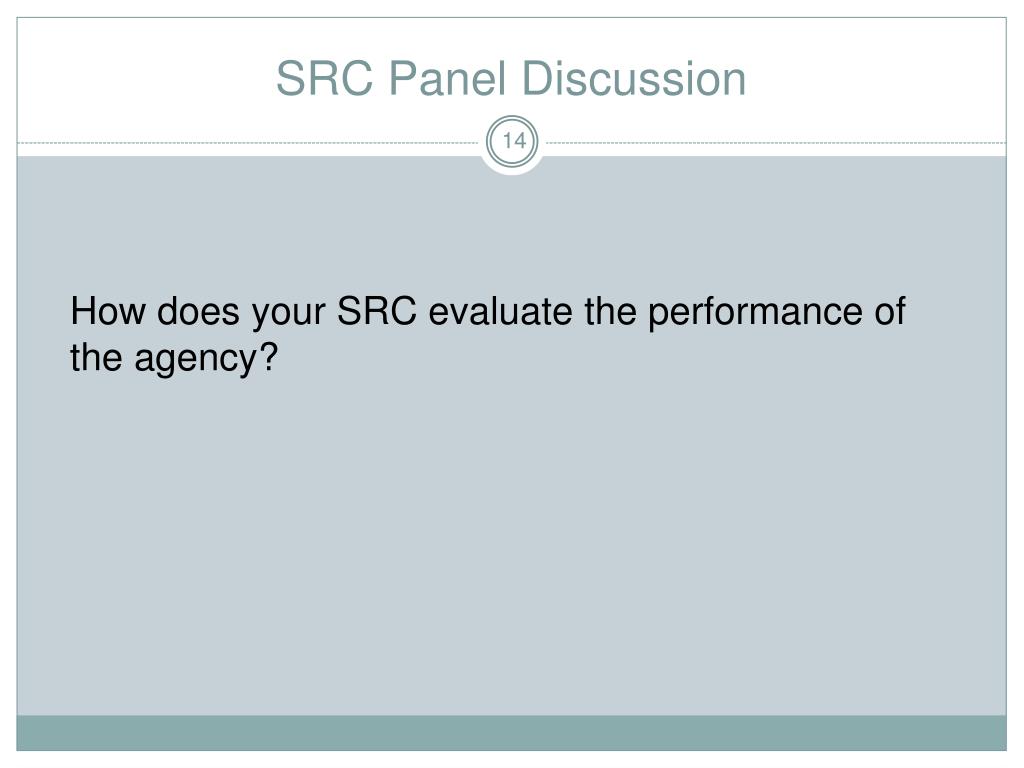Click 'SRC' in the body question
Viewport: 1024px width, 768px height.
[x=377, y=311]
